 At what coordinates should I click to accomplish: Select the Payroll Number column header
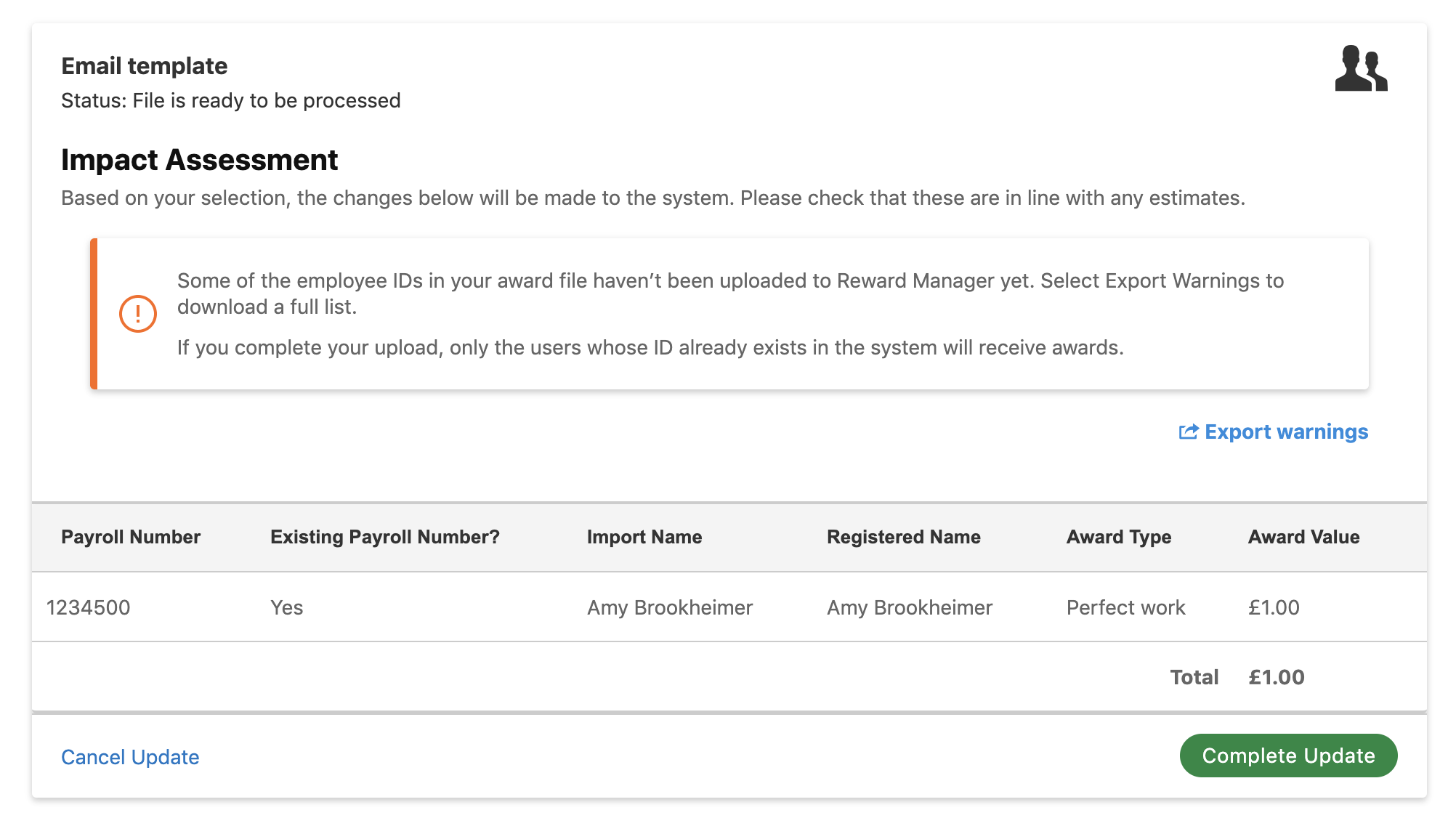pos(131,537)
